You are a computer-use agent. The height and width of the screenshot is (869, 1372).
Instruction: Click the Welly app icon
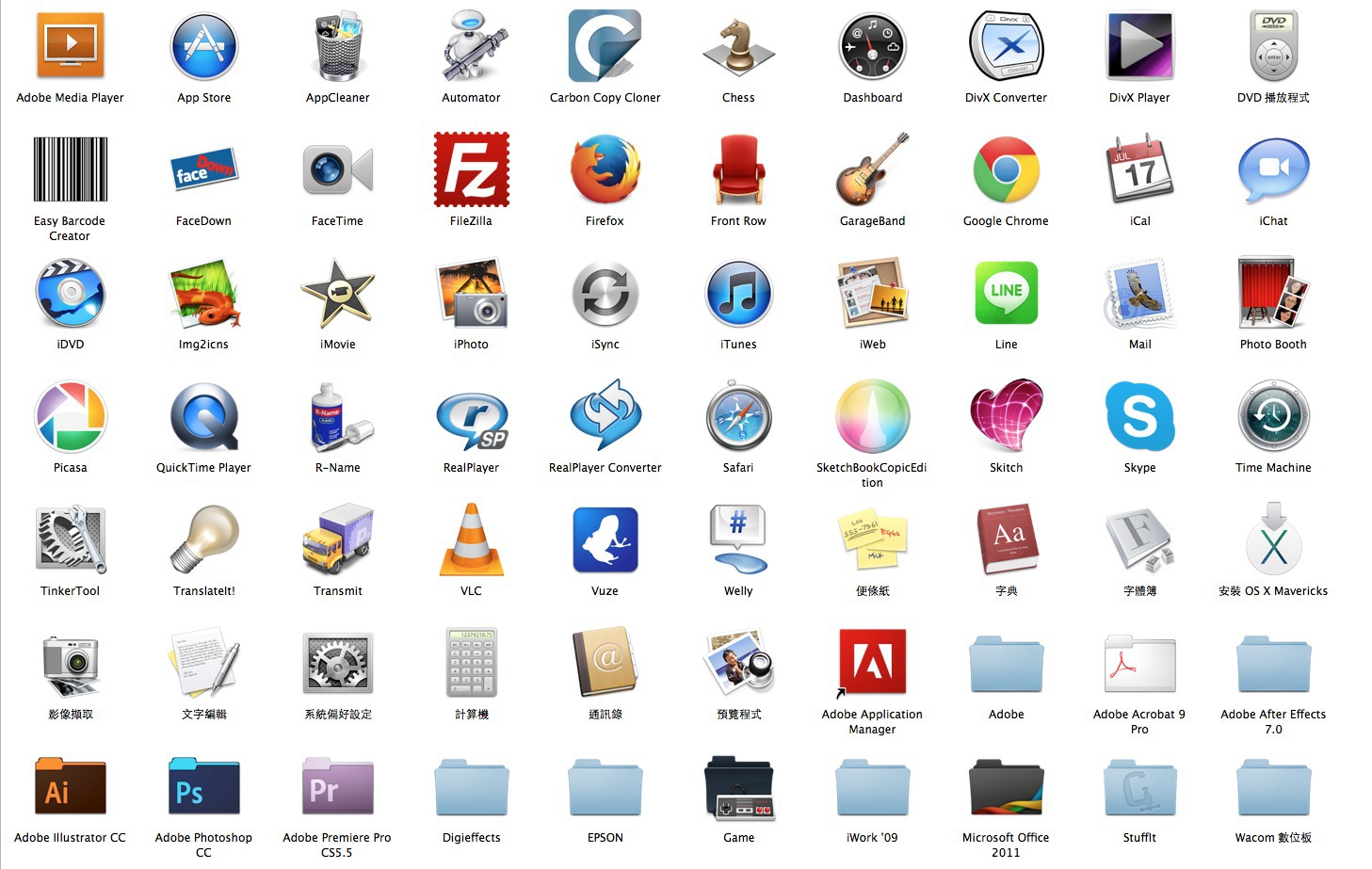coord(739,539)
